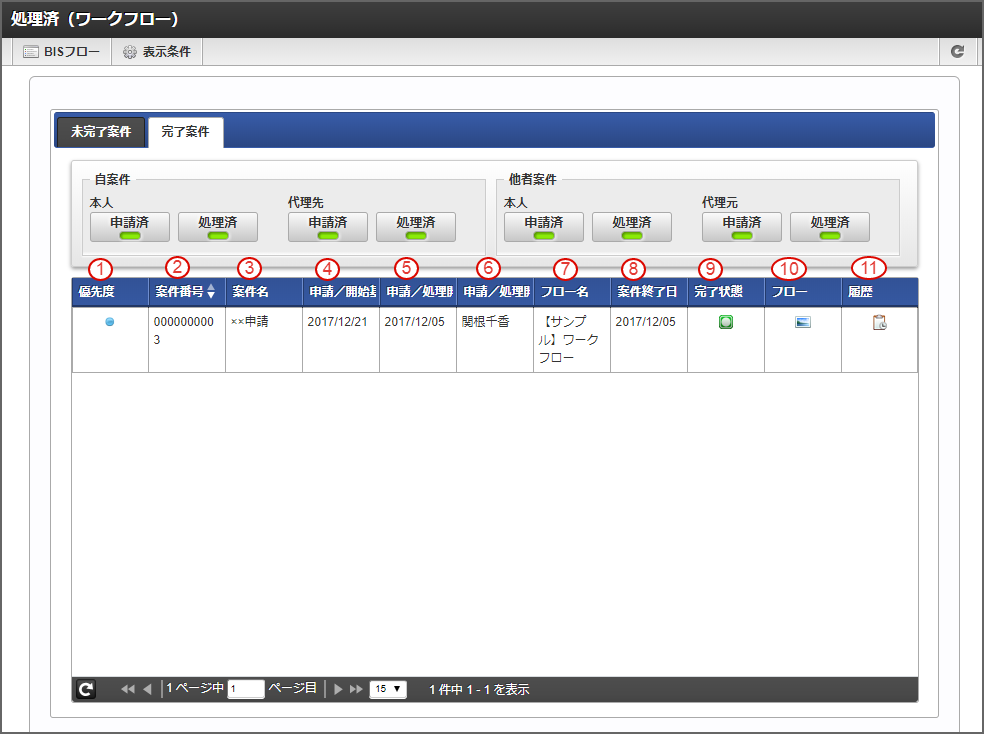The width and height of the screenshot is (984, 734).
Task: Click the 2017/12/21 date cell
Action: click(341, 339)
